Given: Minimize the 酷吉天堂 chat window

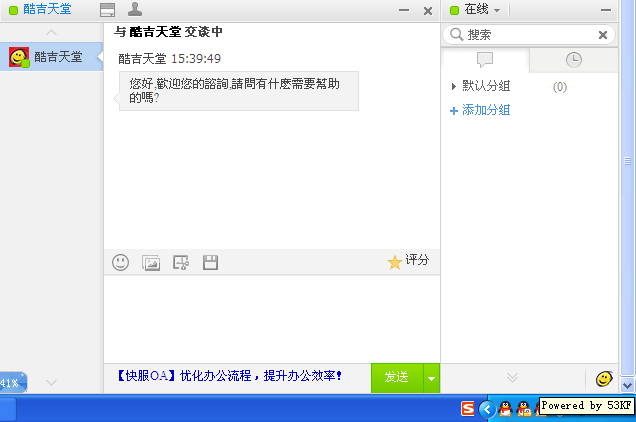Looking at the screenshot, I should pos(404,10).
